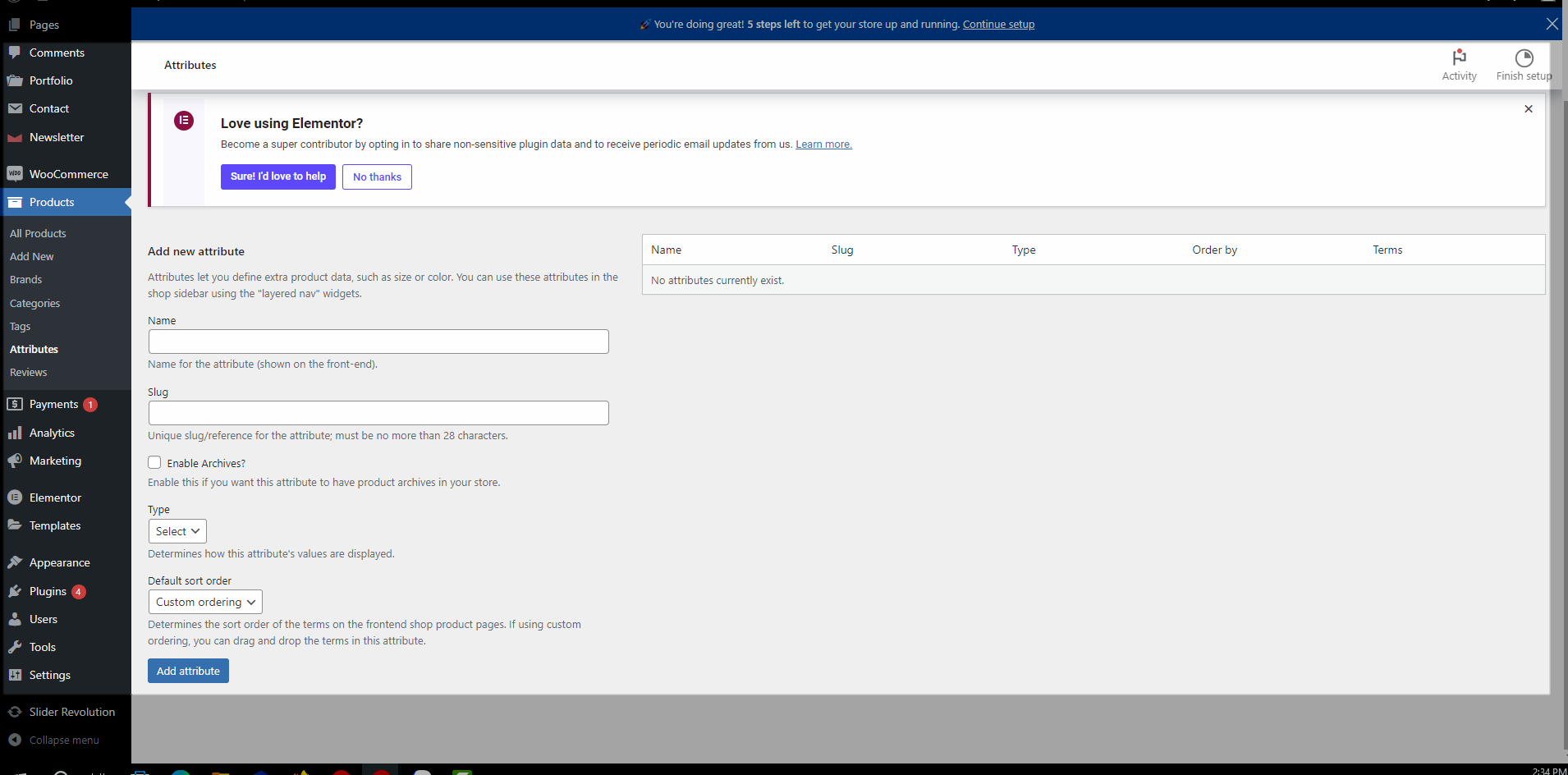The image size is (1568, 775).
Task: Click the Comments speech bubble icon
Action: [x=15, y=53]
